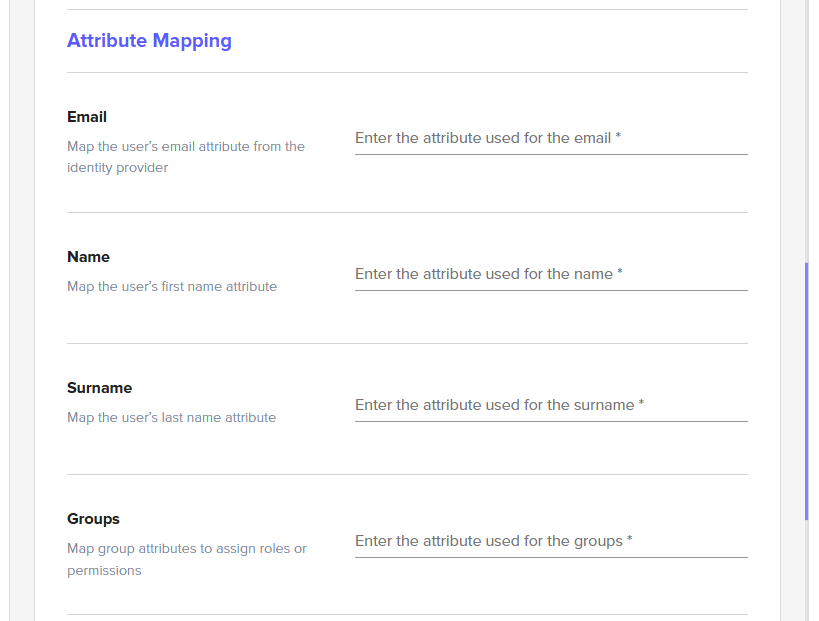819x621 pixels.
Task: Click the required asterisk in the groups placeholder
Action: pyautogui.click(x=629, y=541)
